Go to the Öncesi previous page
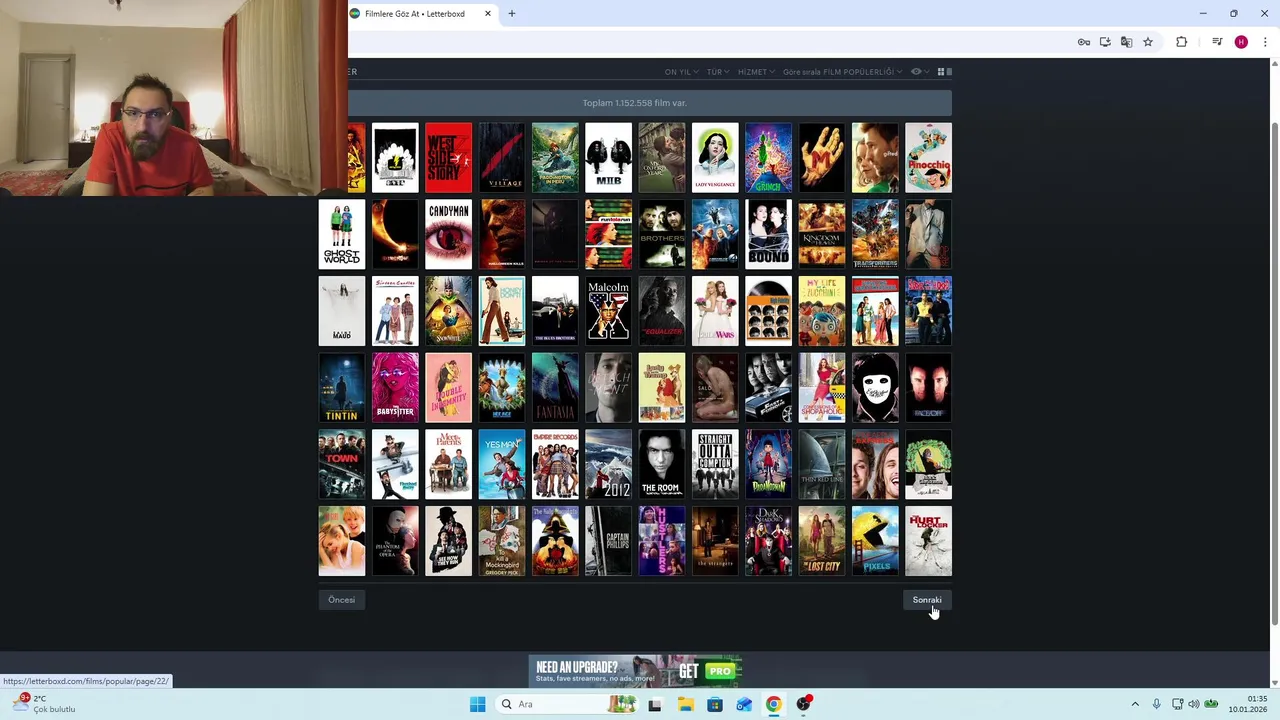The image size is (1280, 720). [x=341, y=600]
